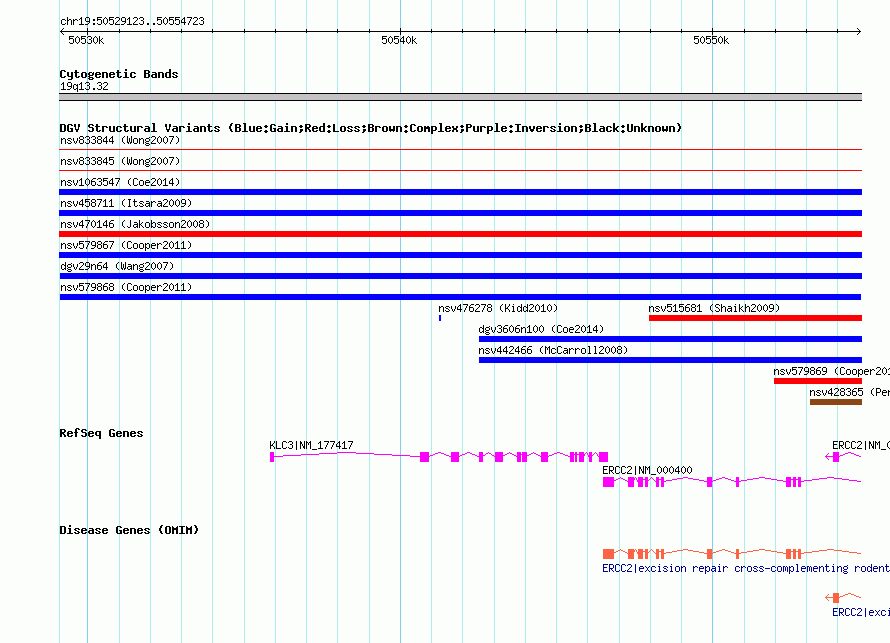Open nsv833844 (Wong2007) variant label
The image size is (890, 643).
point(120,140)
